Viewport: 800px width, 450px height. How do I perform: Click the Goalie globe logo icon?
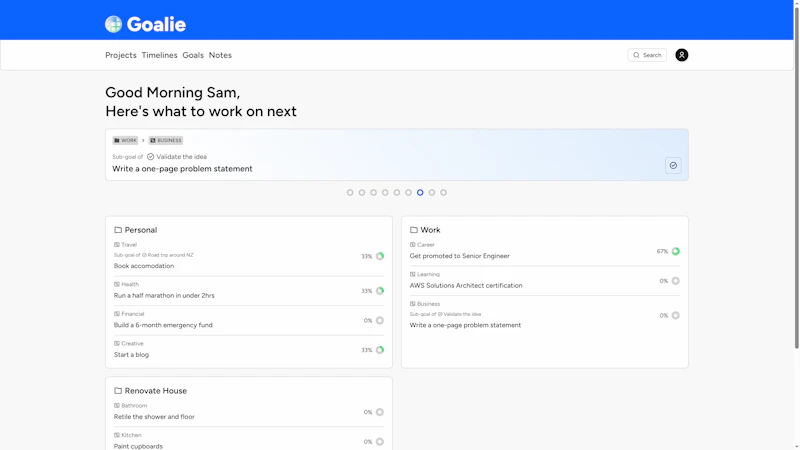[x=113, y=24]
